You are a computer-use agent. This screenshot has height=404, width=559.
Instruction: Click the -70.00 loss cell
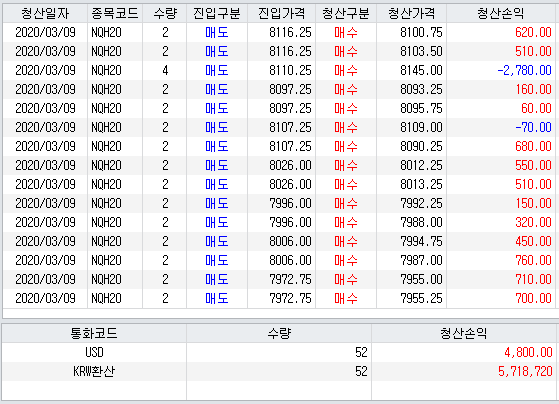(x=501, y=127)
